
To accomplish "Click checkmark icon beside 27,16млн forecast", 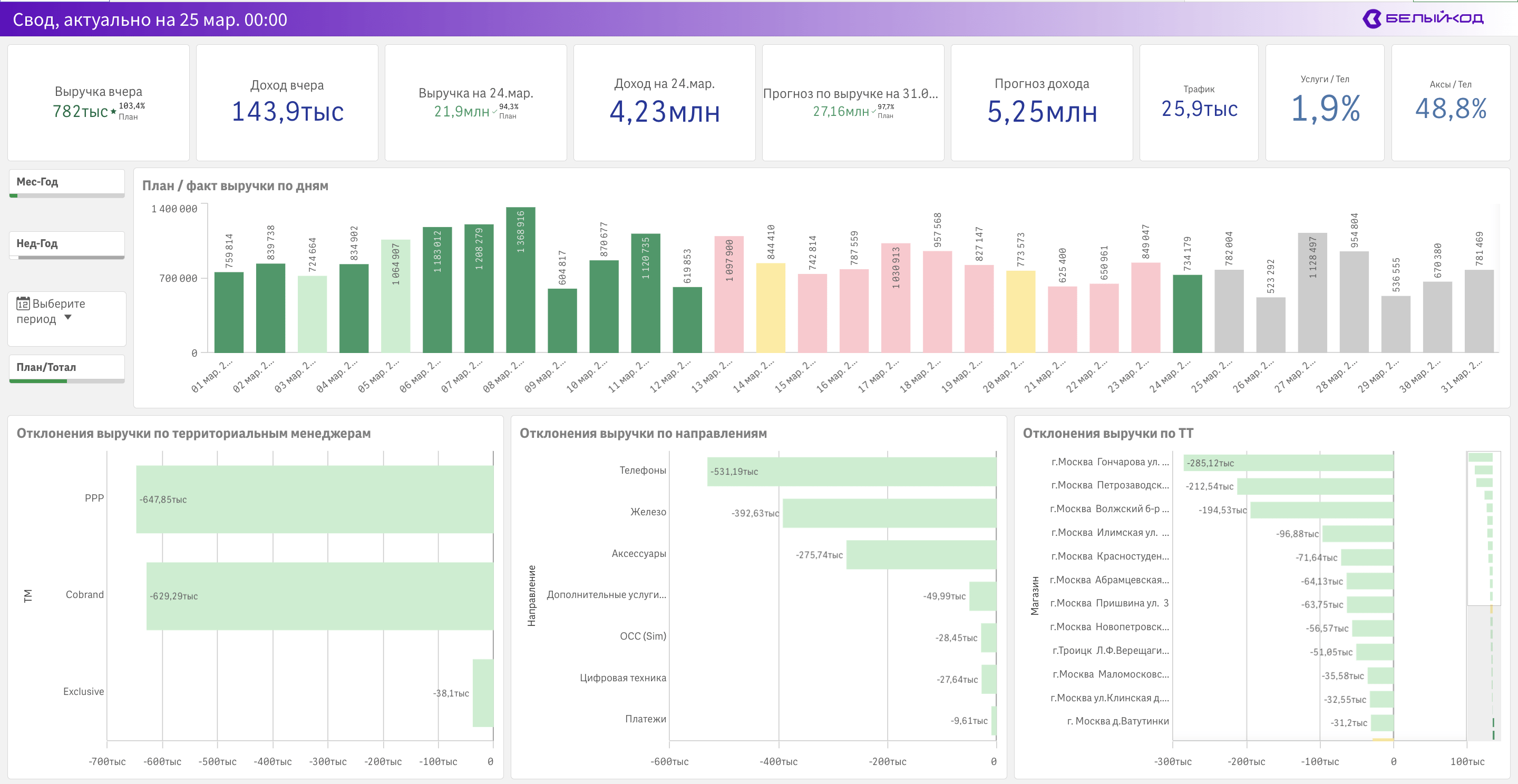I will 873,112.
